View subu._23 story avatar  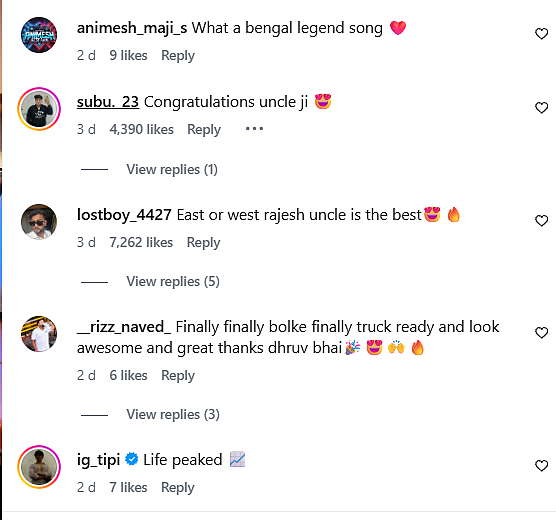39,109
